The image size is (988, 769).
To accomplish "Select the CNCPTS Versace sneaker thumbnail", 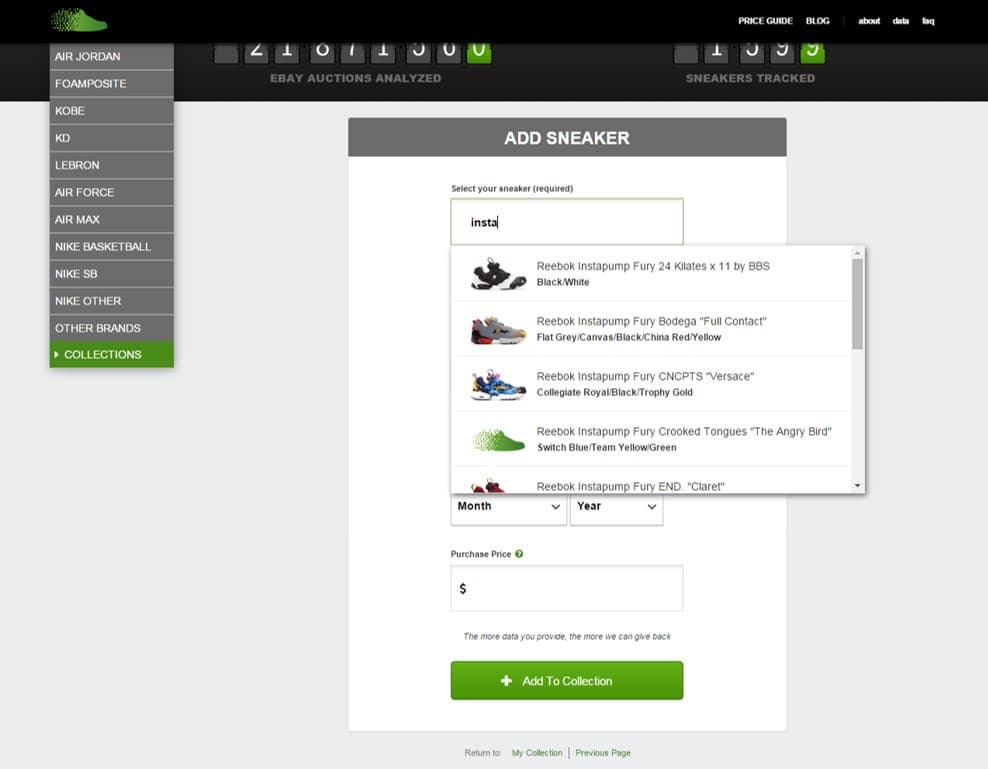I will 498,384.
